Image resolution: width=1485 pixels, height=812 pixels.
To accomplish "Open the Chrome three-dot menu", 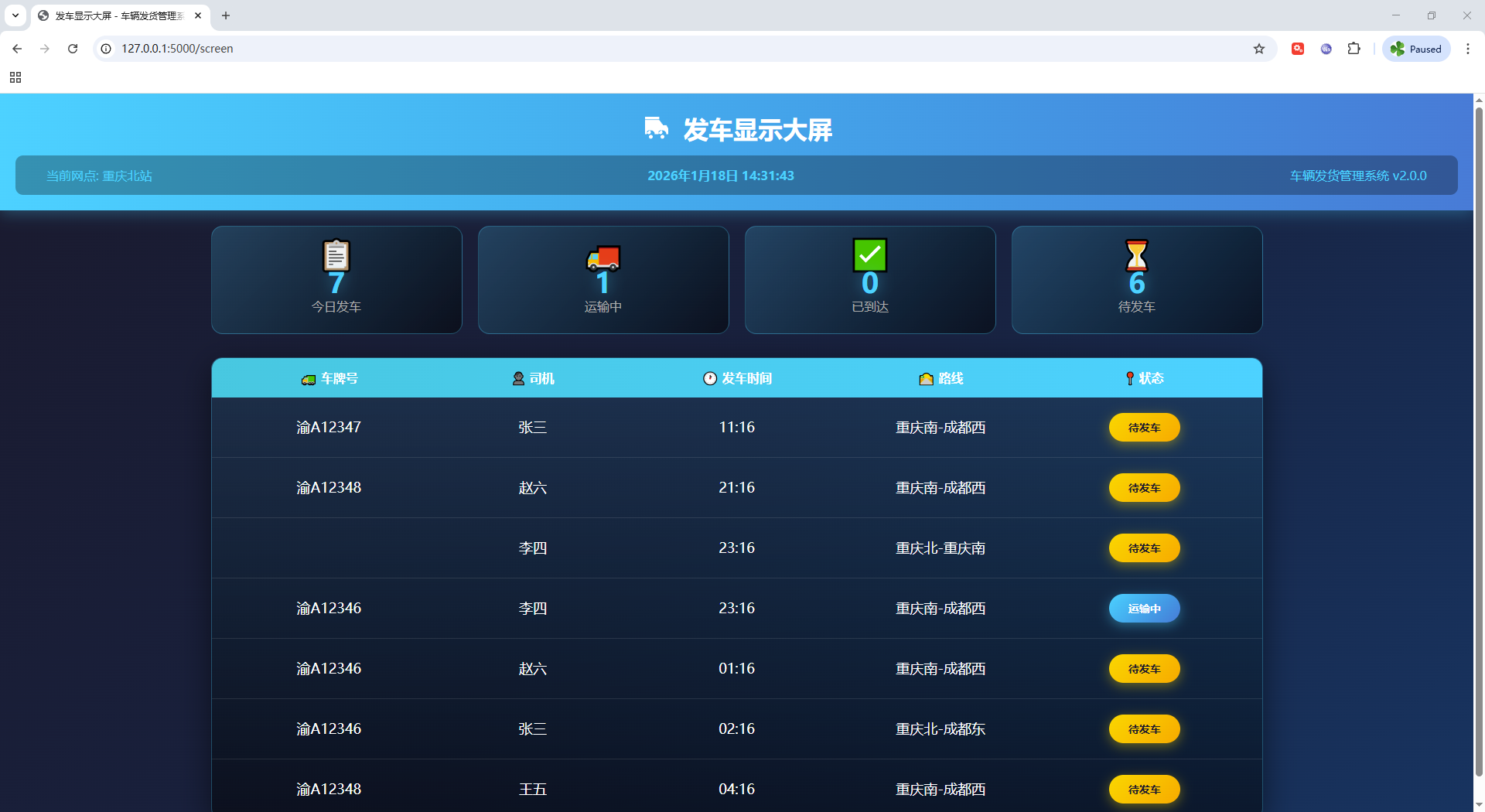I will [1467, 49].
